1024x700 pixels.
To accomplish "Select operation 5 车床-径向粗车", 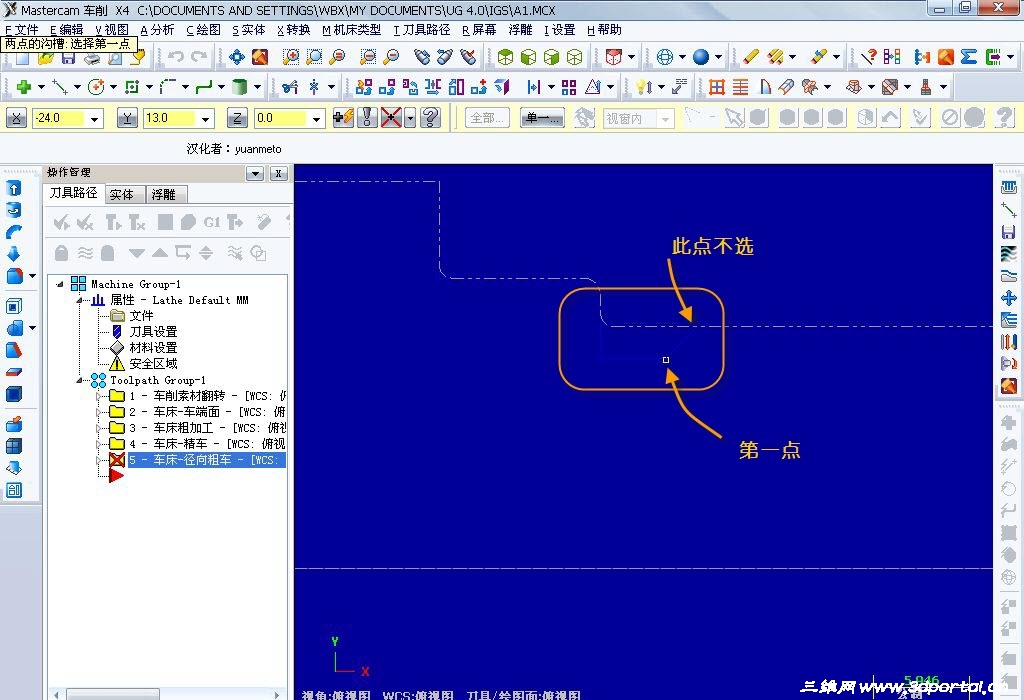I will pyautogui.click(x=206, y=460).
